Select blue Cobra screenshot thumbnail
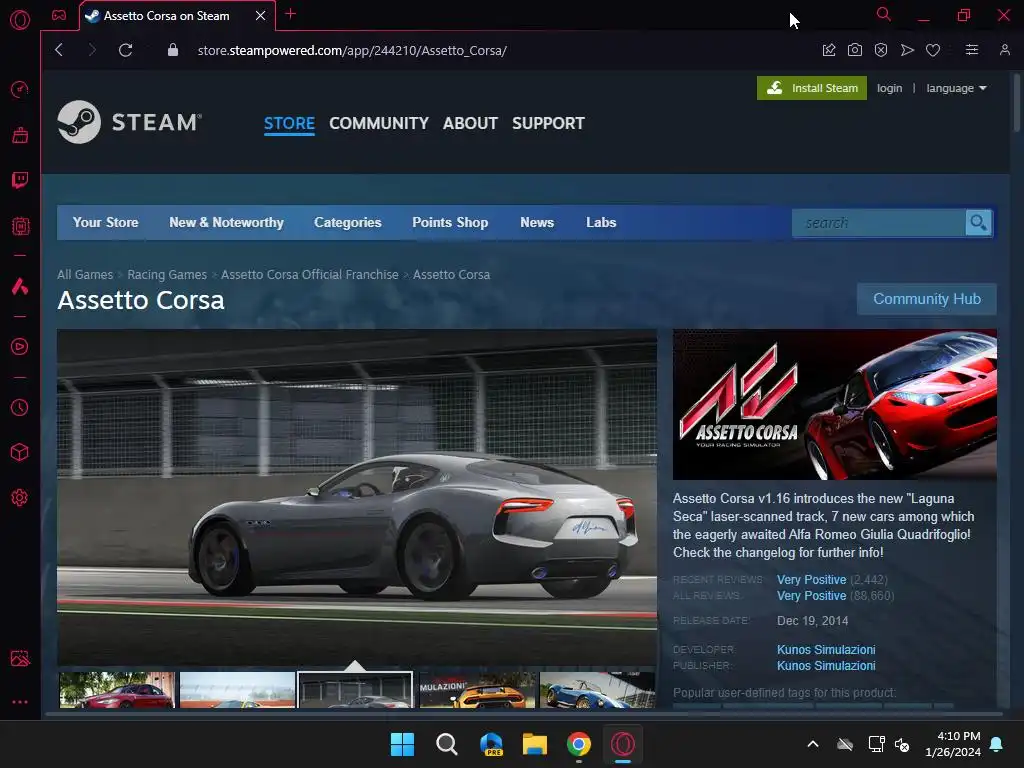The image size is (1024, 768). click(x=598, y=690)
